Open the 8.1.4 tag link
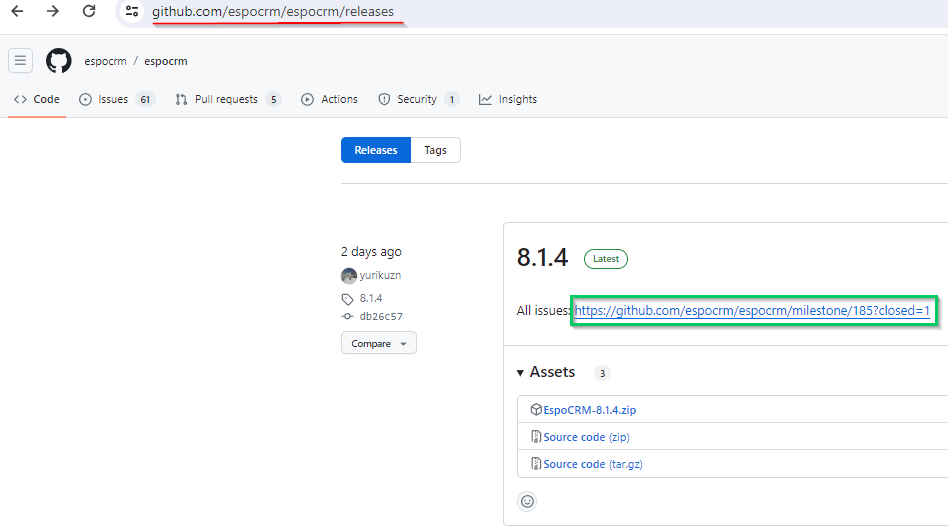 click(371, 298)
